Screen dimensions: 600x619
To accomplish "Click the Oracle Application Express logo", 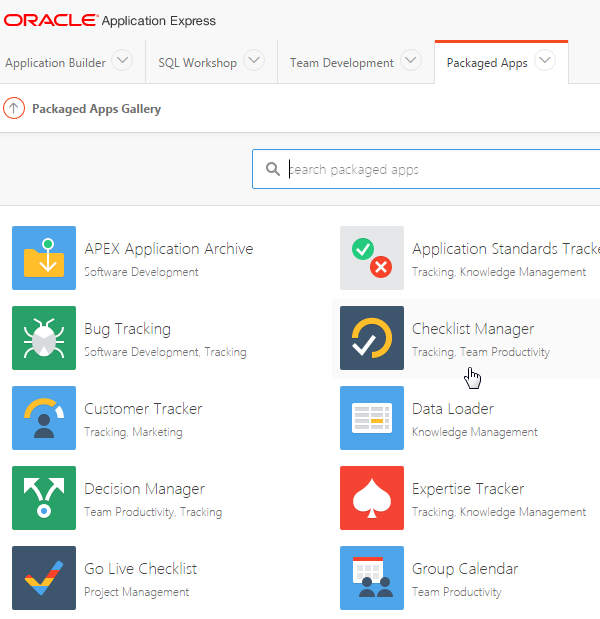I will click(110, 20).
